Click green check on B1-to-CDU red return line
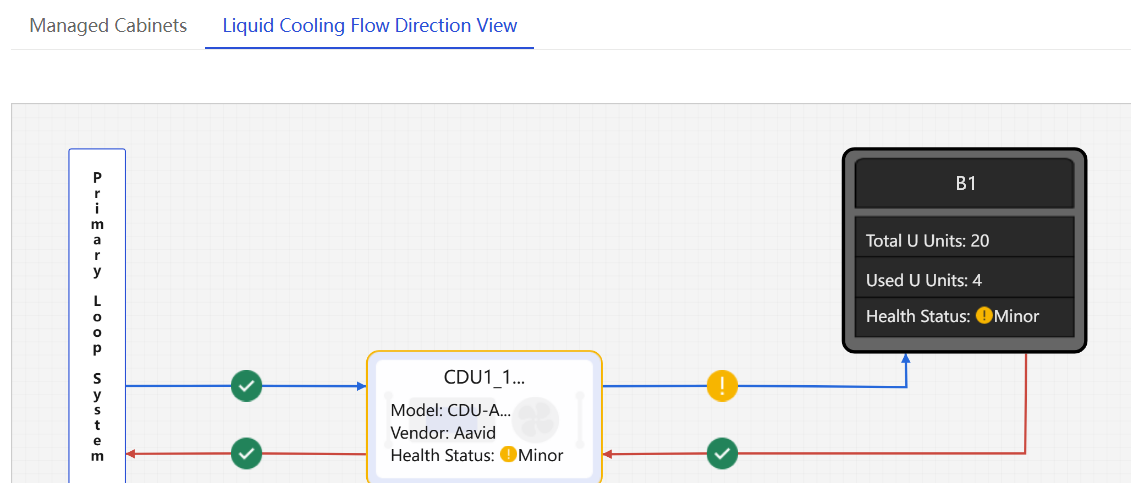The image size is (1131, 483). [722, 453]
